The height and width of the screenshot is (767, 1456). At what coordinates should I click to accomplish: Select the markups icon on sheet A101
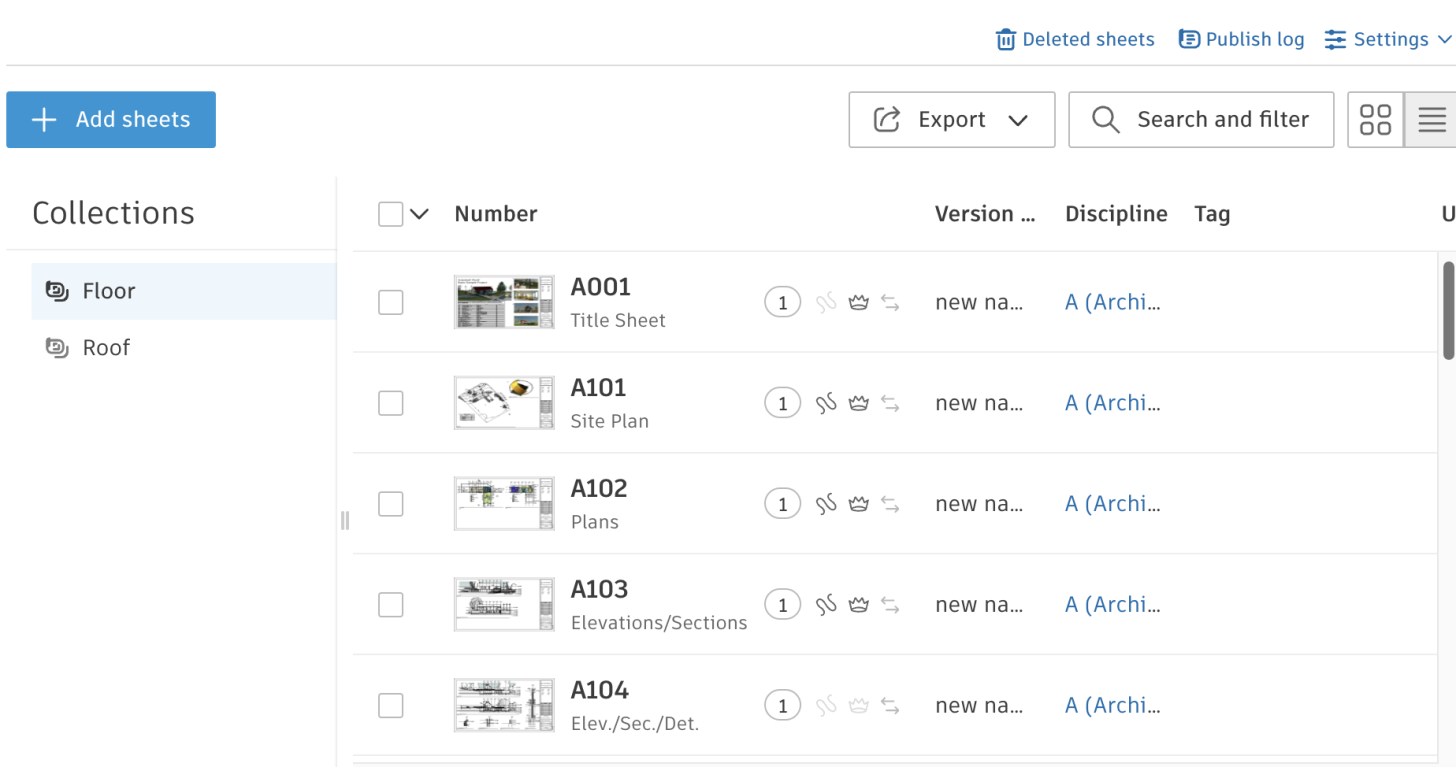coord(825,402)
